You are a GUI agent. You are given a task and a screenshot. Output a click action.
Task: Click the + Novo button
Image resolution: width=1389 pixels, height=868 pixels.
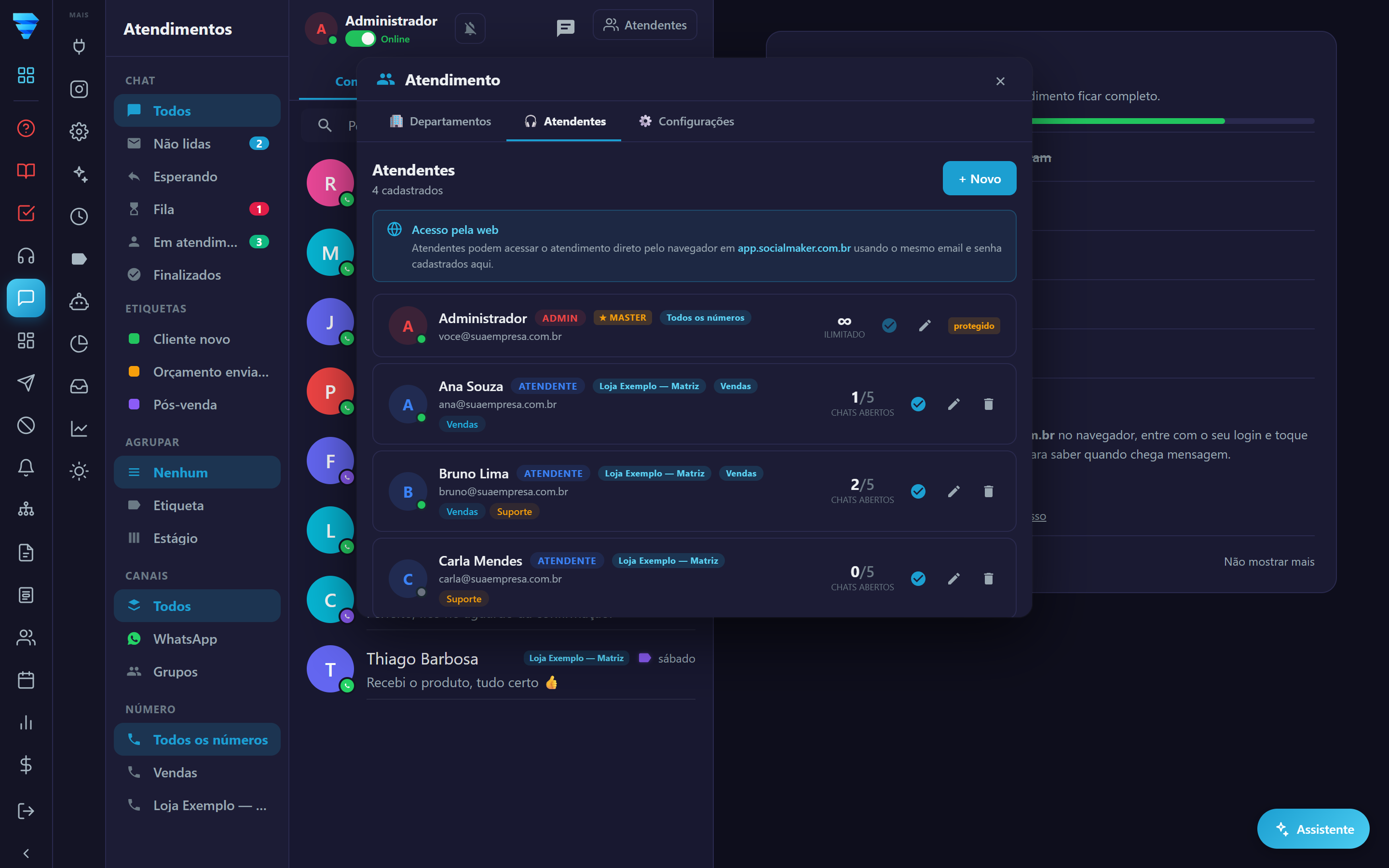tap(979, 178)
